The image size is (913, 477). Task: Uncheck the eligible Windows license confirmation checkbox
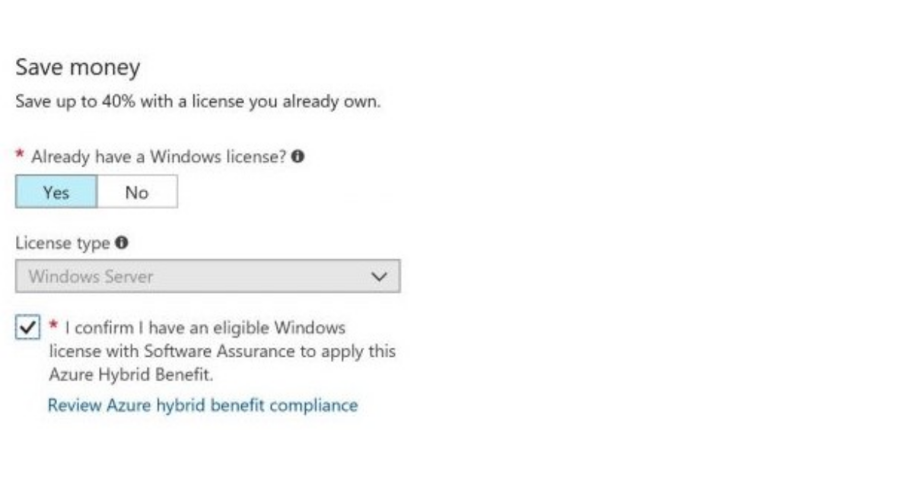tap(27, 327)
